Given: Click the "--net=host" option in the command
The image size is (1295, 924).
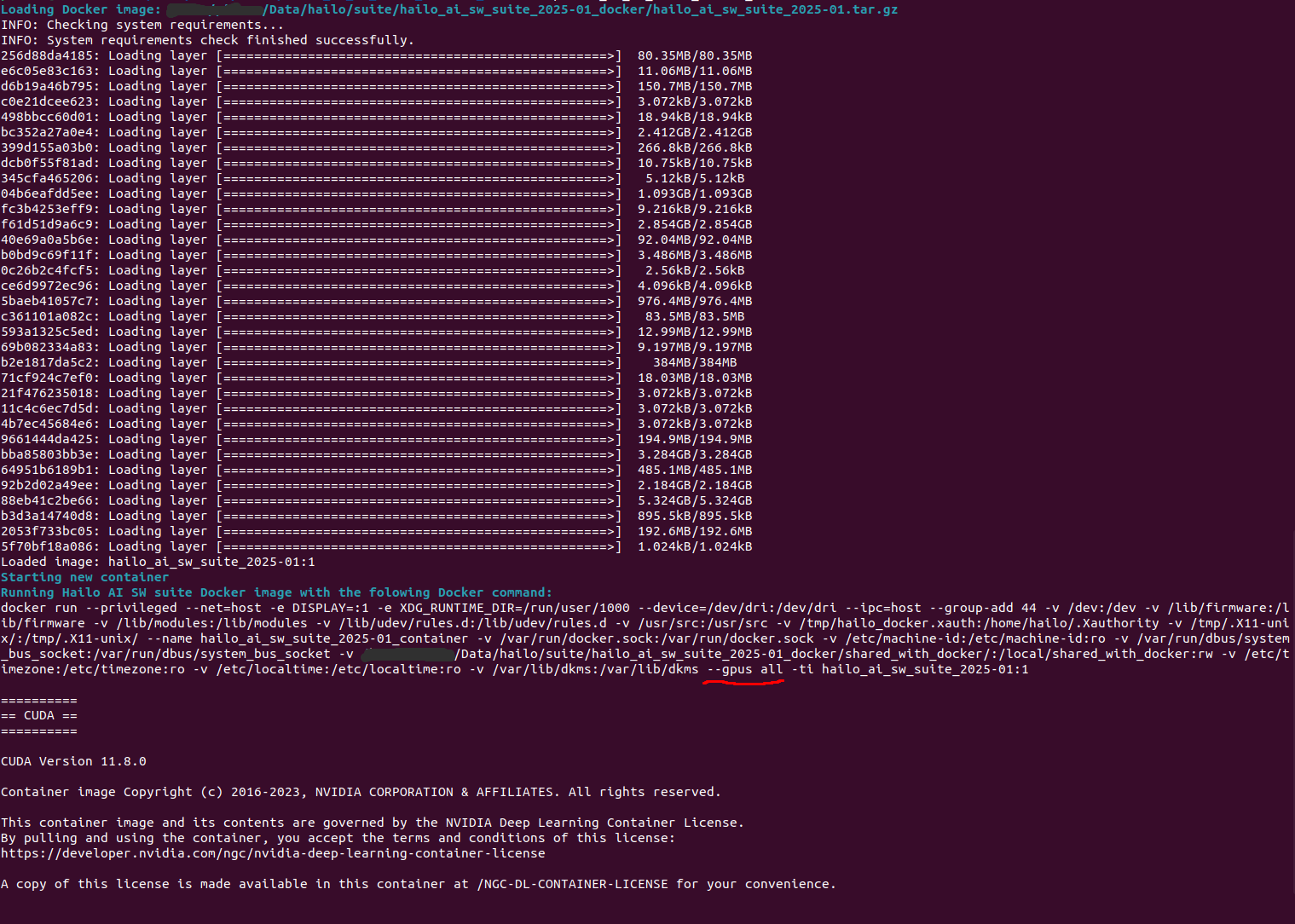Looking at the screenshot, I should (224, 608).
